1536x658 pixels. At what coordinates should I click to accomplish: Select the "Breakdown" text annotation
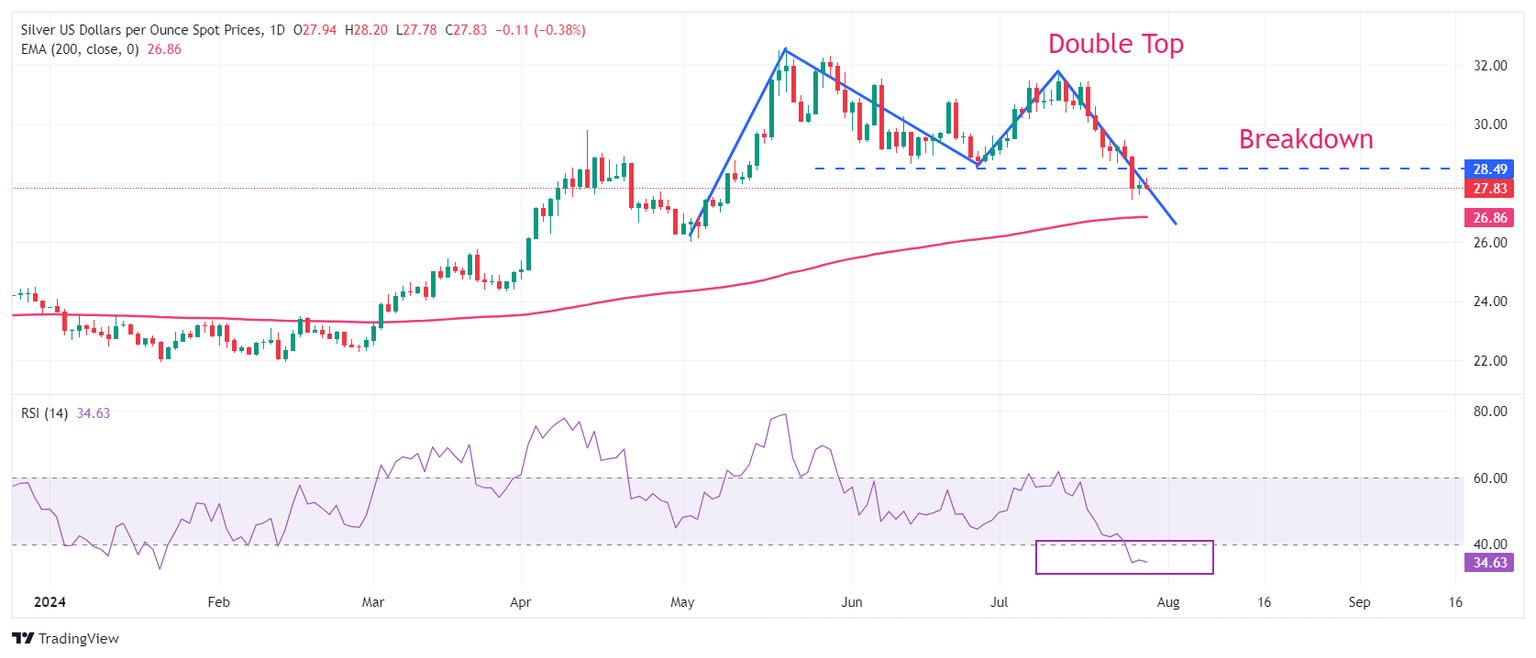(x=1305, y=139)
